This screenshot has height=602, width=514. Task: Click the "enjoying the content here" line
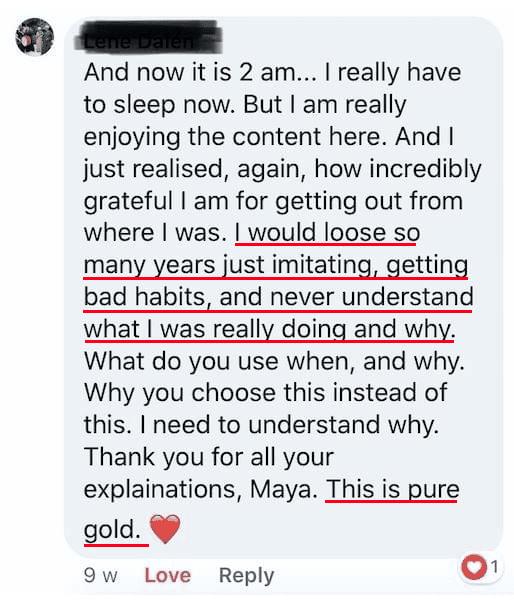269,137
